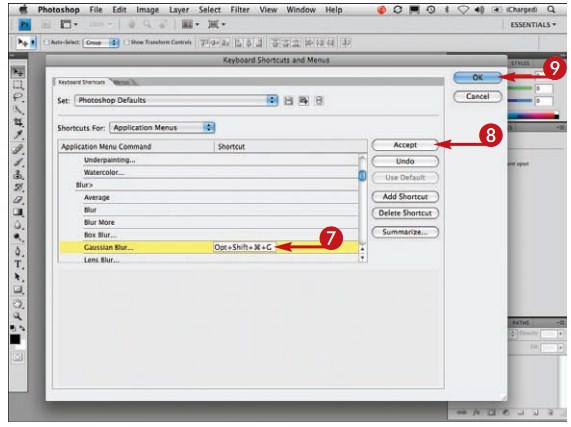Click the color ramp in Color panel
Screen dimensions: 571x427
coord(533,116)
